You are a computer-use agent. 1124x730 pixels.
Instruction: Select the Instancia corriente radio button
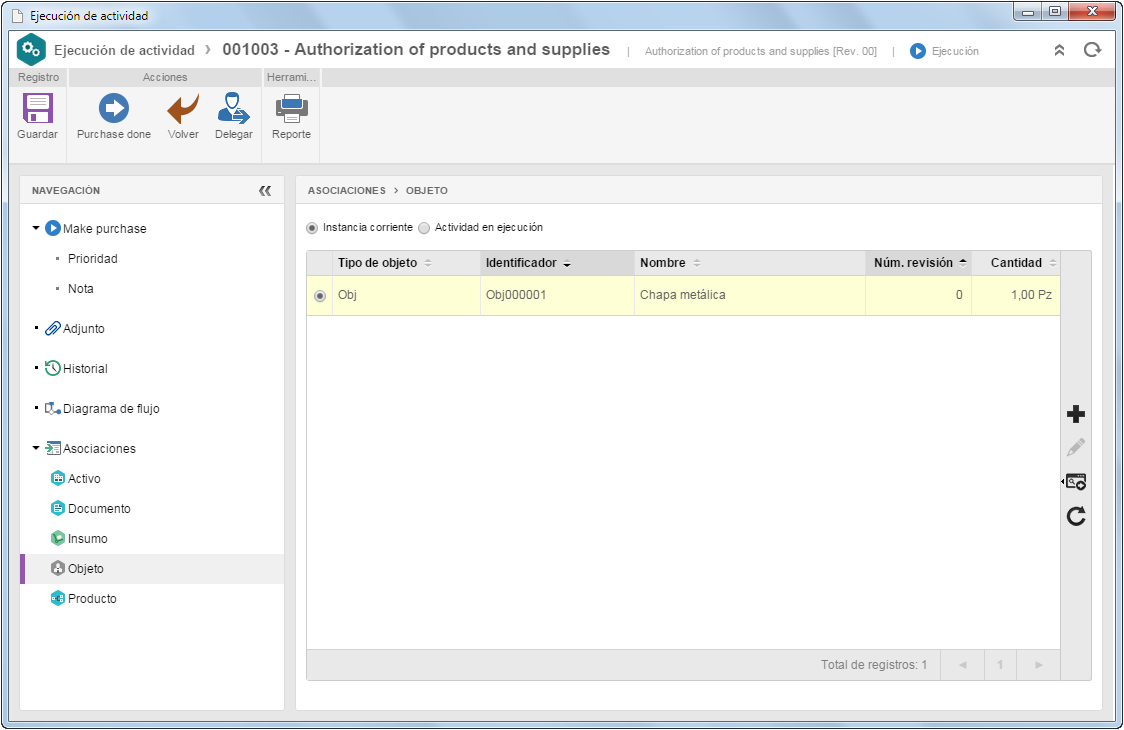point(312,228)
